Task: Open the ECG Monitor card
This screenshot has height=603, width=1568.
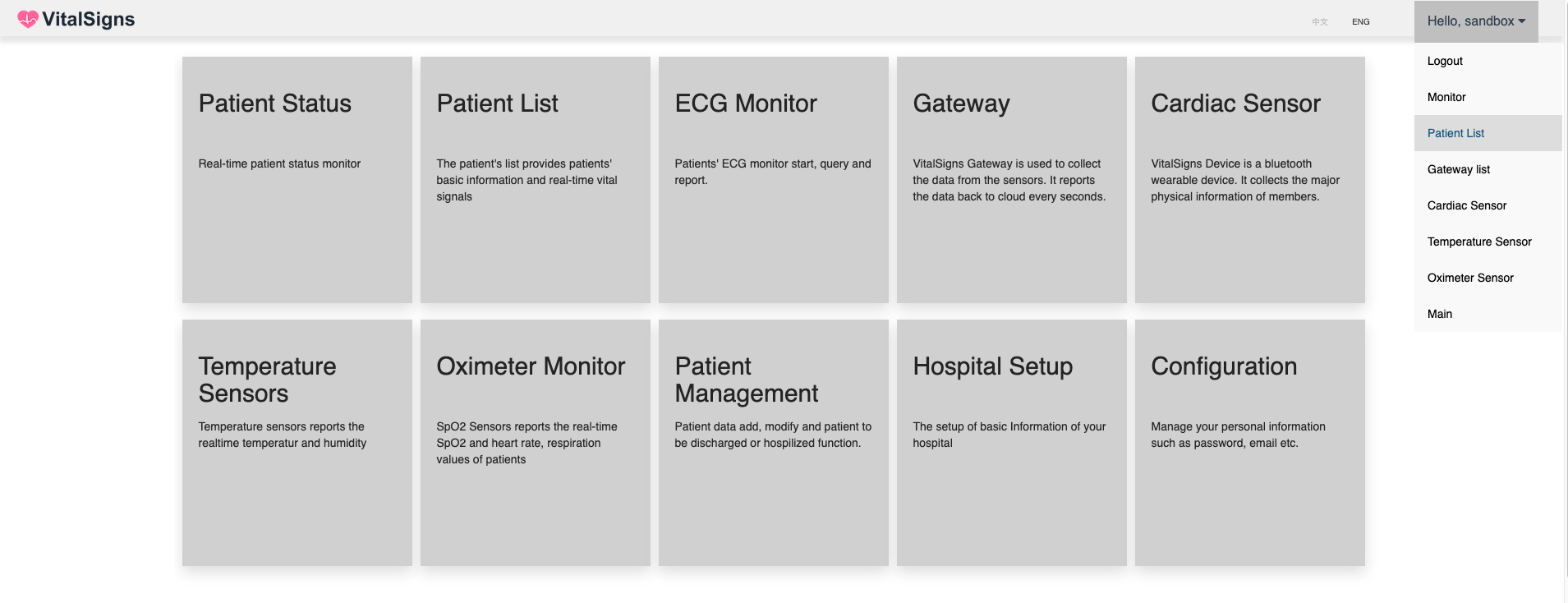Action: pyautogui.click(x=774, y=180)
